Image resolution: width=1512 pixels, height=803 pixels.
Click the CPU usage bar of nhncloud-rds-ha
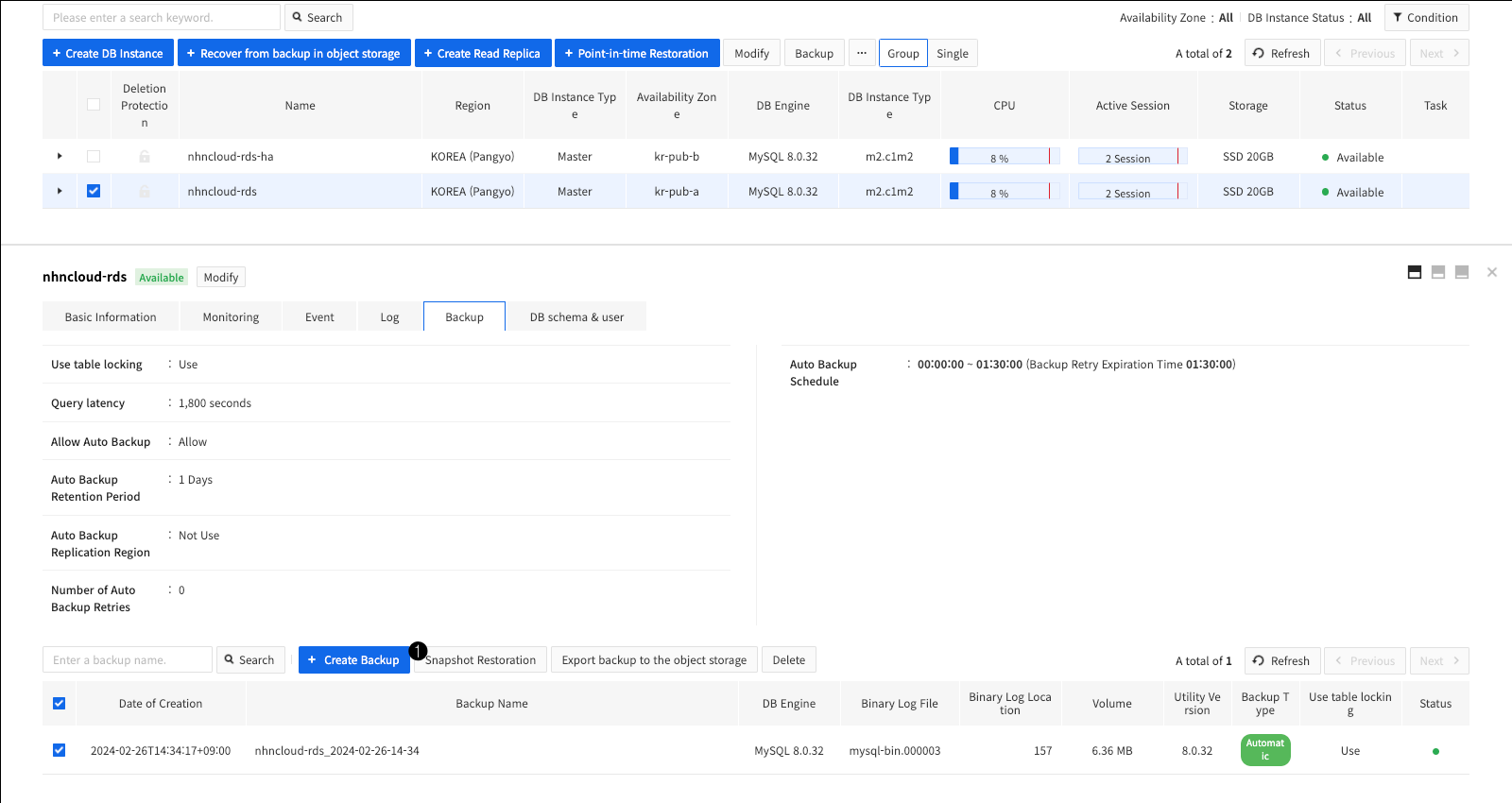[x=1005, y=157]
